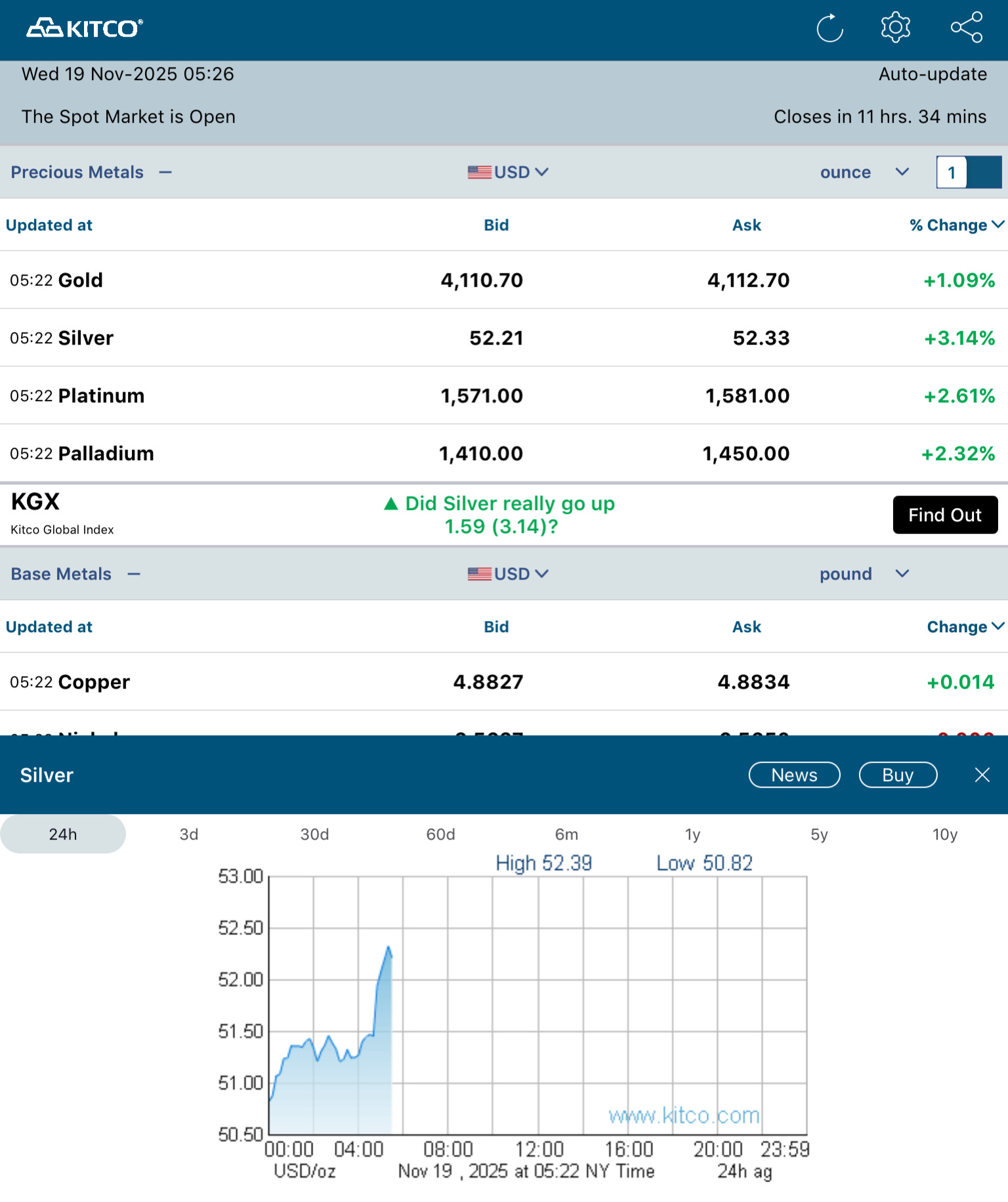Tap the silver 24h price chart

538,1005
